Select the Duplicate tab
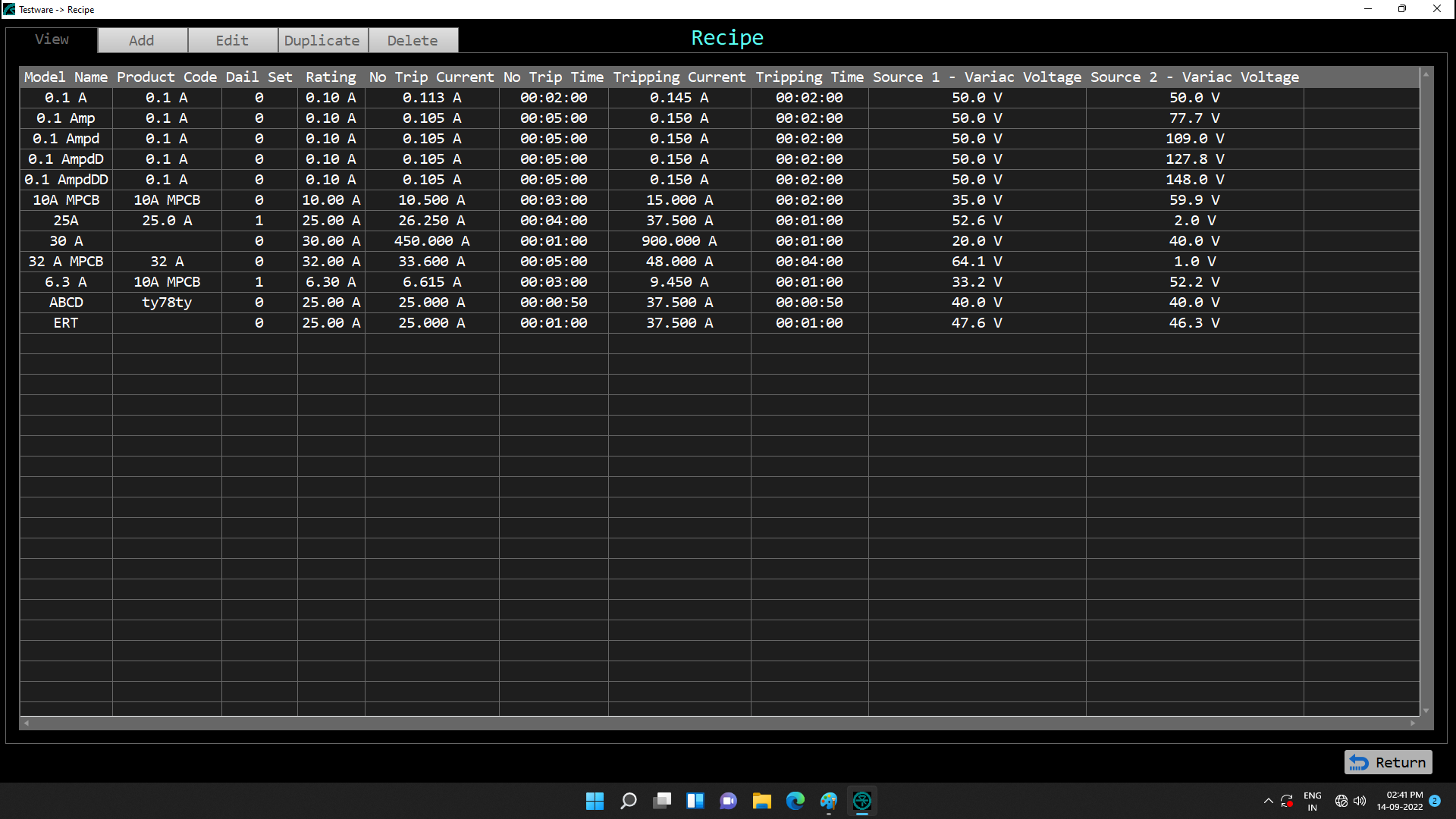Viewport: 1456px width, 819px height. click(322, 40)
